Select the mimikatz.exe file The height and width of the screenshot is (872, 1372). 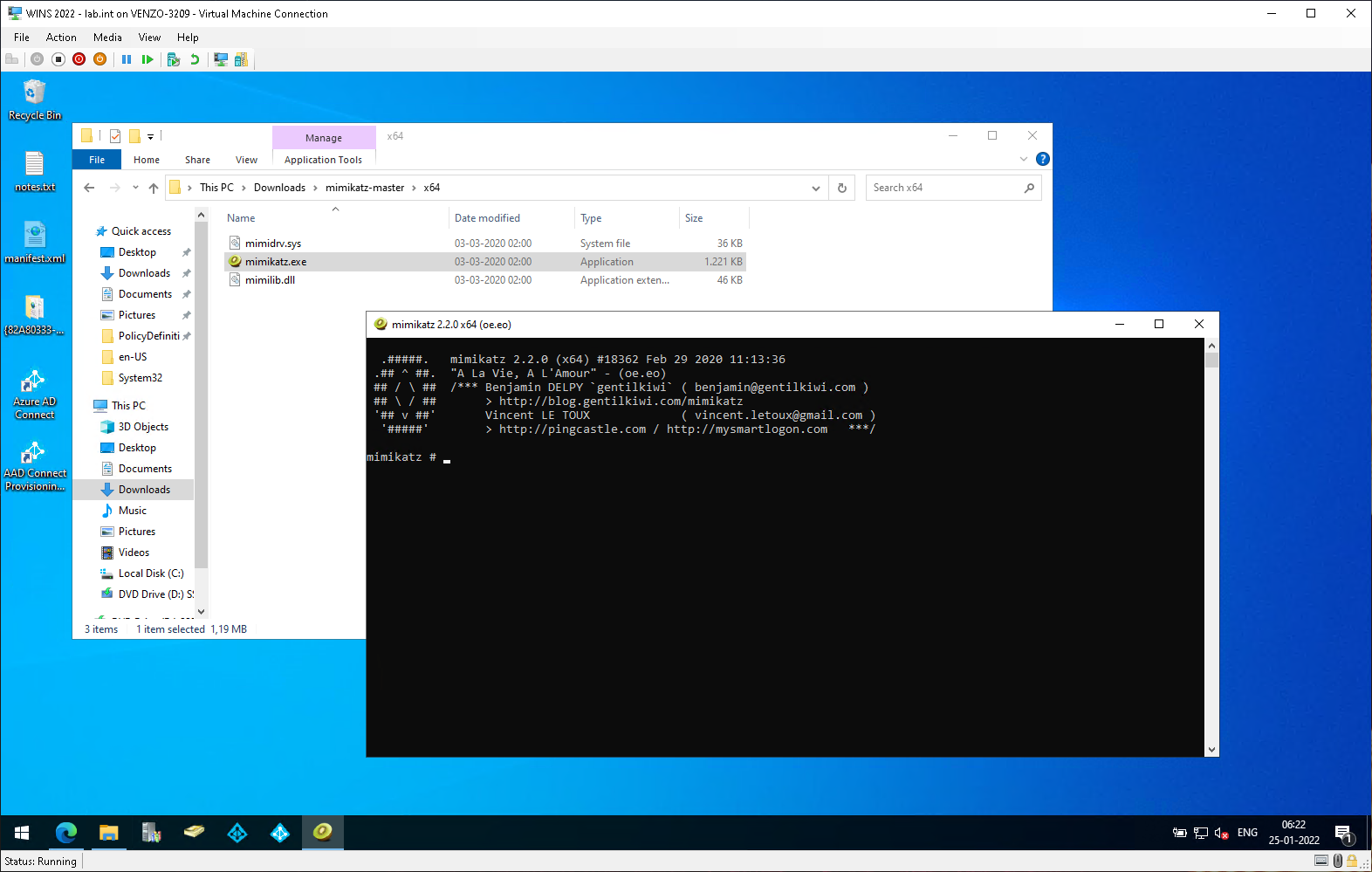coord(276,262)
